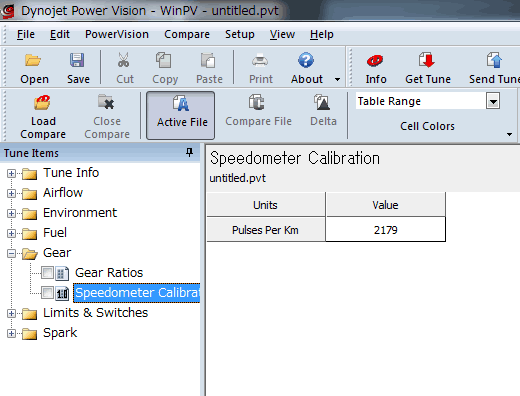Click the Tune Info folder icon
This screenshot has width=520, height=396.
click(x=30, y=174)
